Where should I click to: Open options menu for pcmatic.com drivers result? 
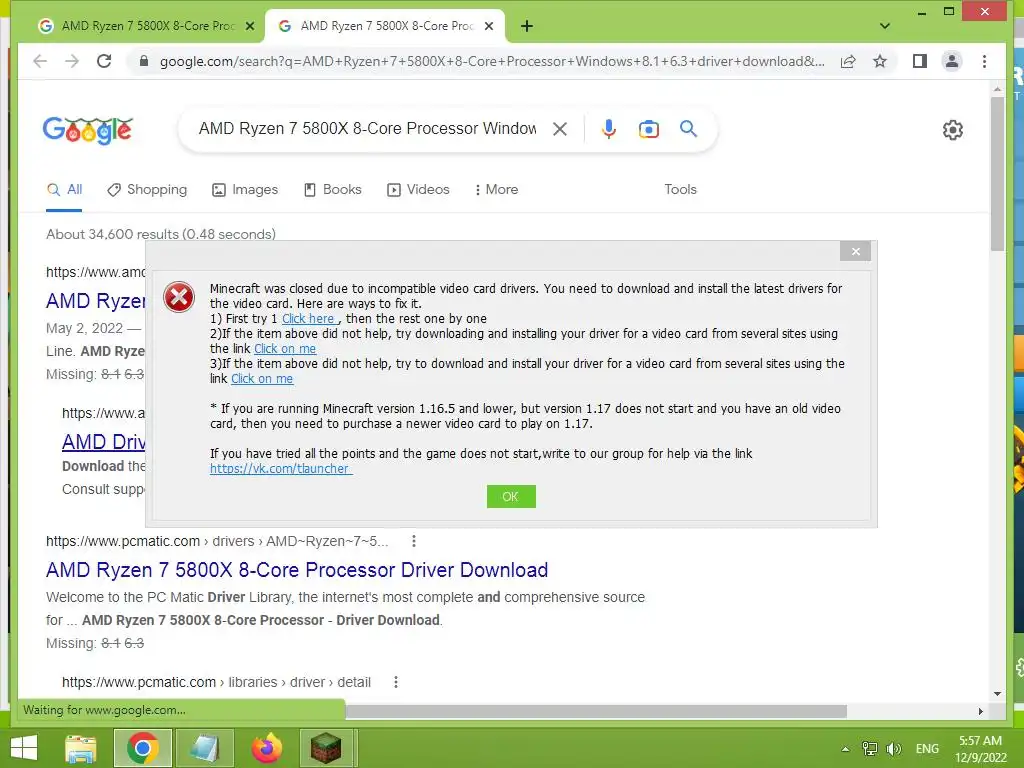tap(413, 541)
